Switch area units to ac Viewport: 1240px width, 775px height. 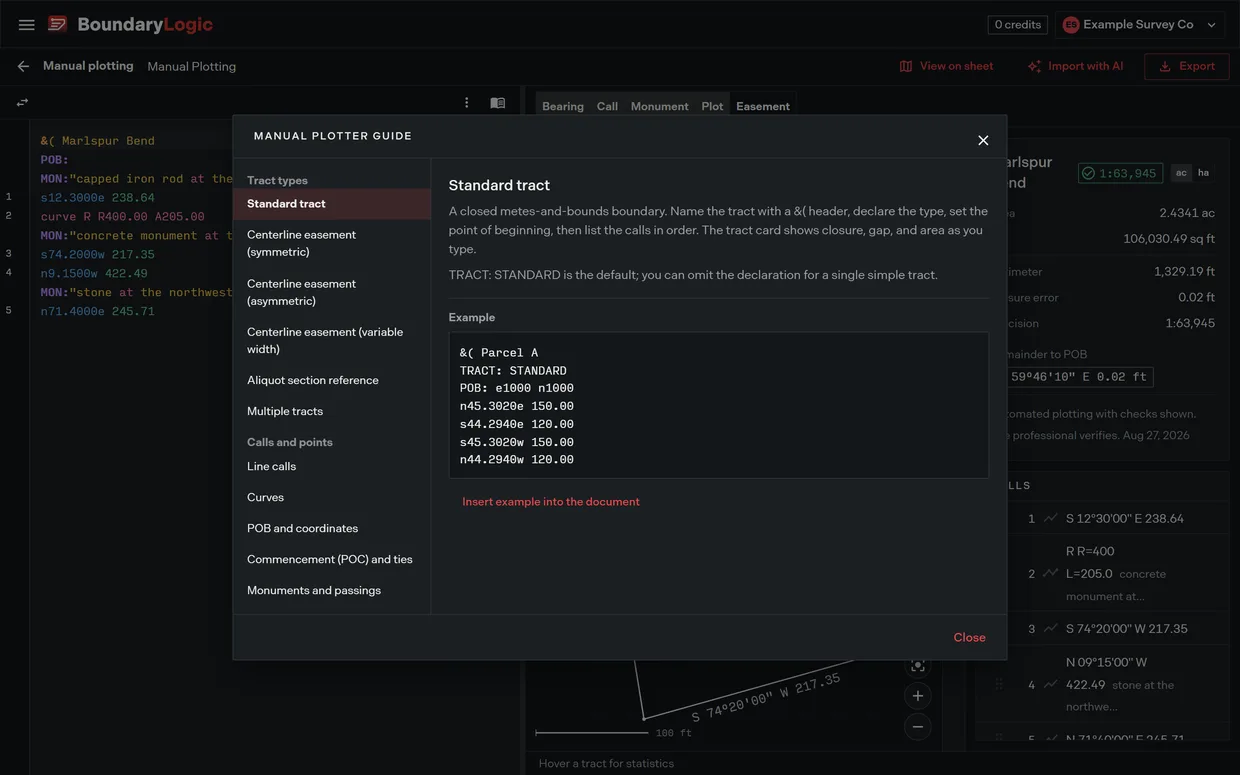click(x=1181, y=173)
